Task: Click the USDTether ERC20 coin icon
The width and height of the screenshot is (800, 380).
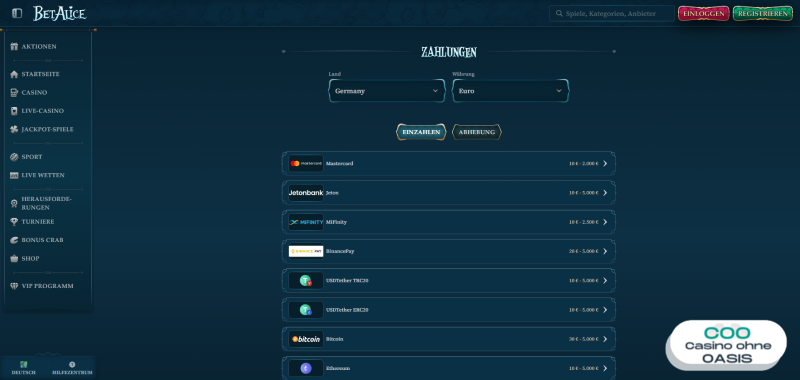Action: [x=306, y=310]
